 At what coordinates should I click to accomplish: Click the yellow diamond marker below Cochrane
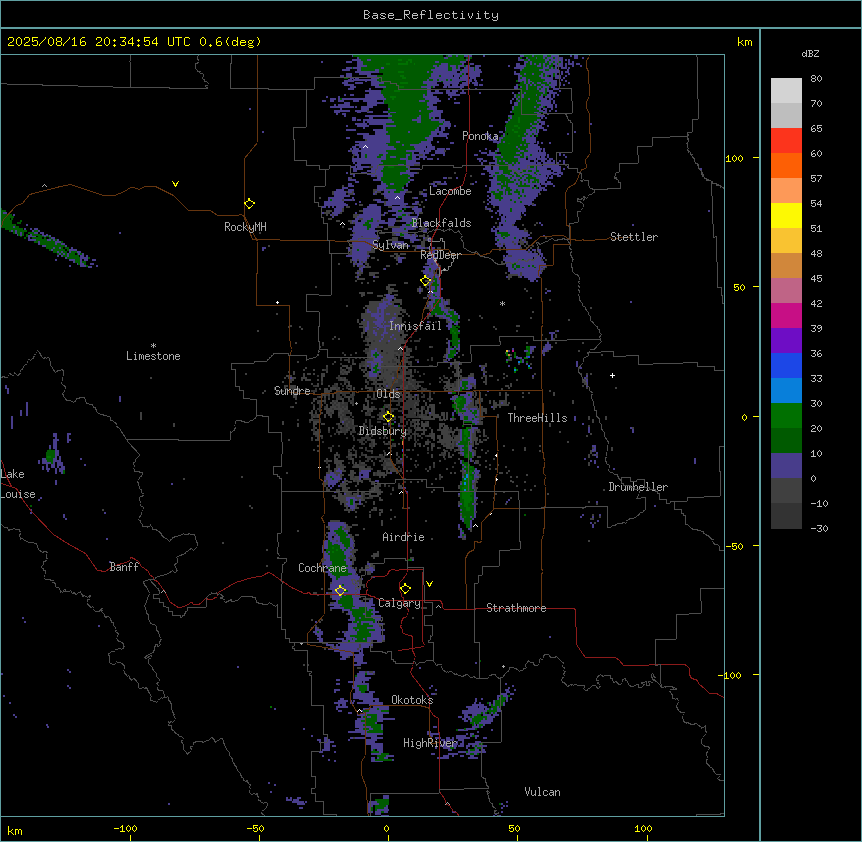tap(340, 590)
